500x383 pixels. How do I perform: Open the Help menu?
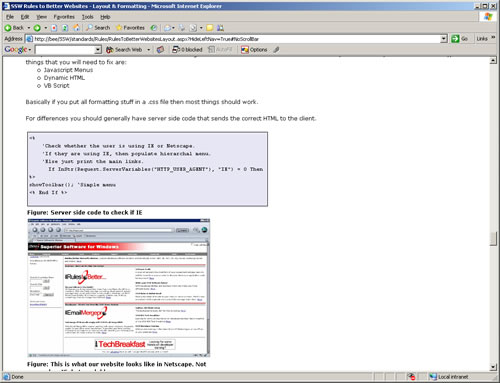pyautogui.click(x=105, y=17)
